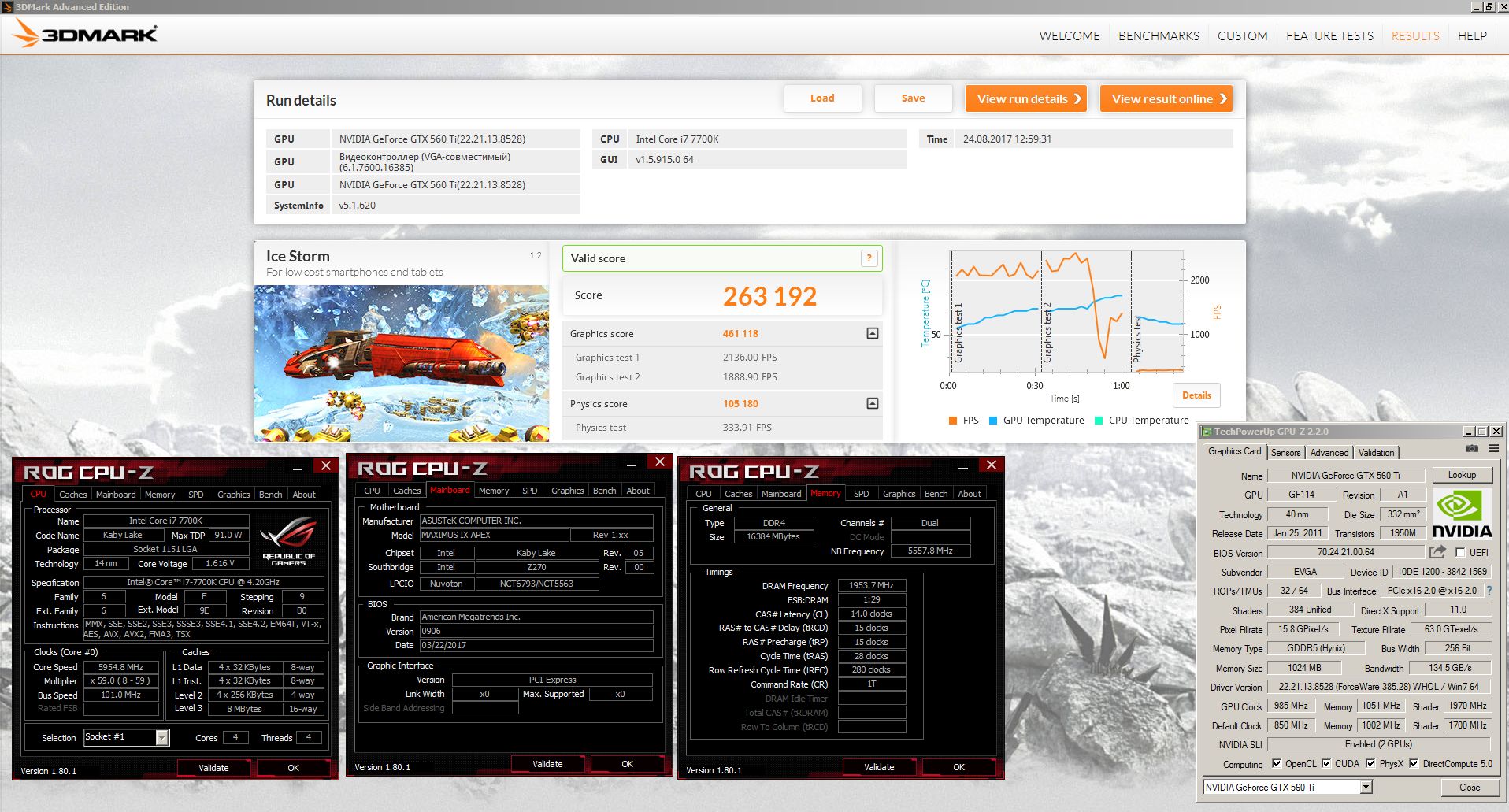Open HELP in 3DMark navigation

(1472, 35)
